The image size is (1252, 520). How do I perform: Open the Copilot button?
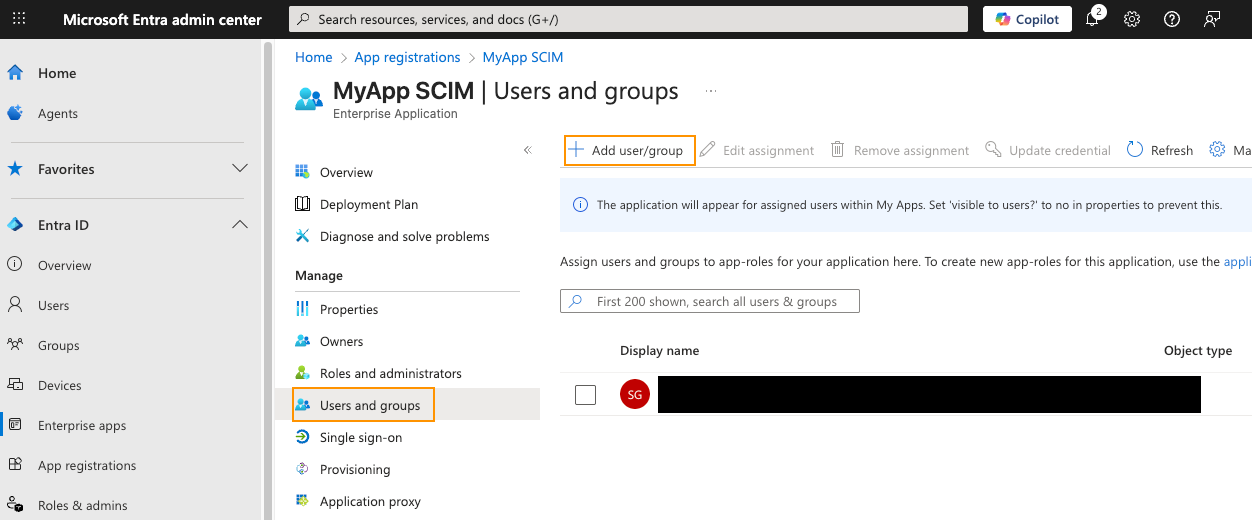tap(1027, 19)
